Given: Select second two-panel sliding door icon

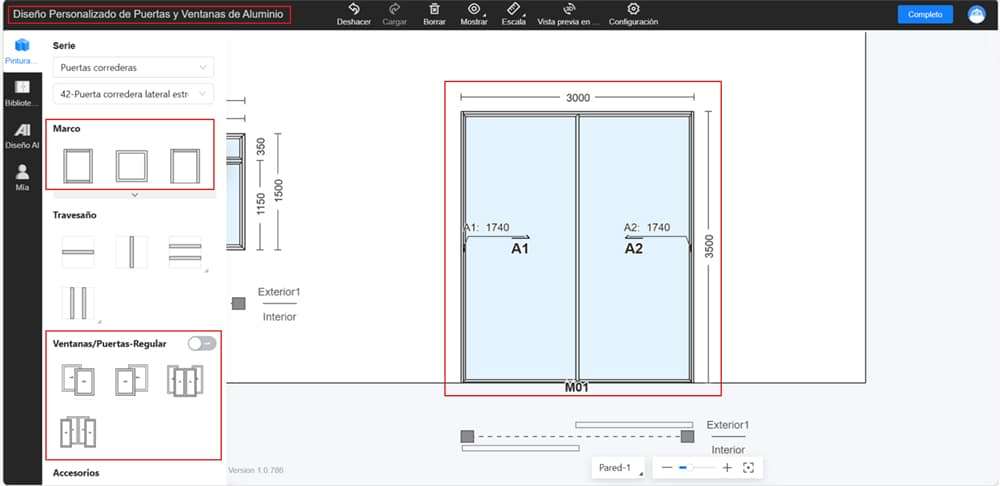Looking at the screenshot, I should (x=131, y=379).
